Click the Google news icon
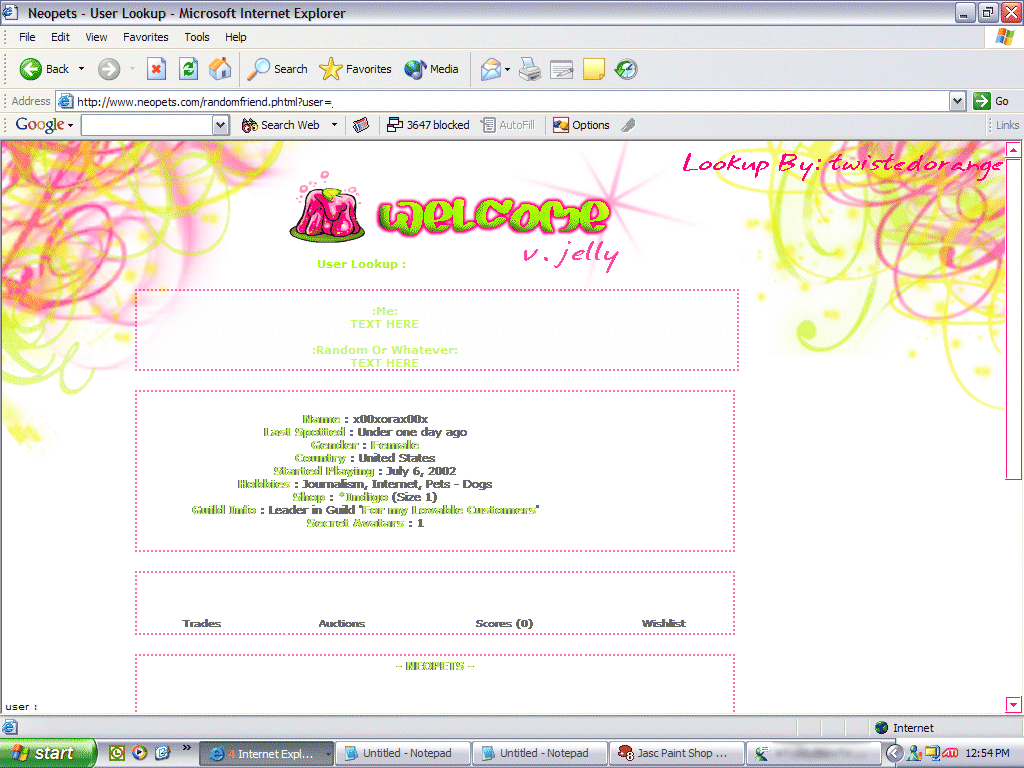This screenshot has height=768, width=1024. click(361, 125)
